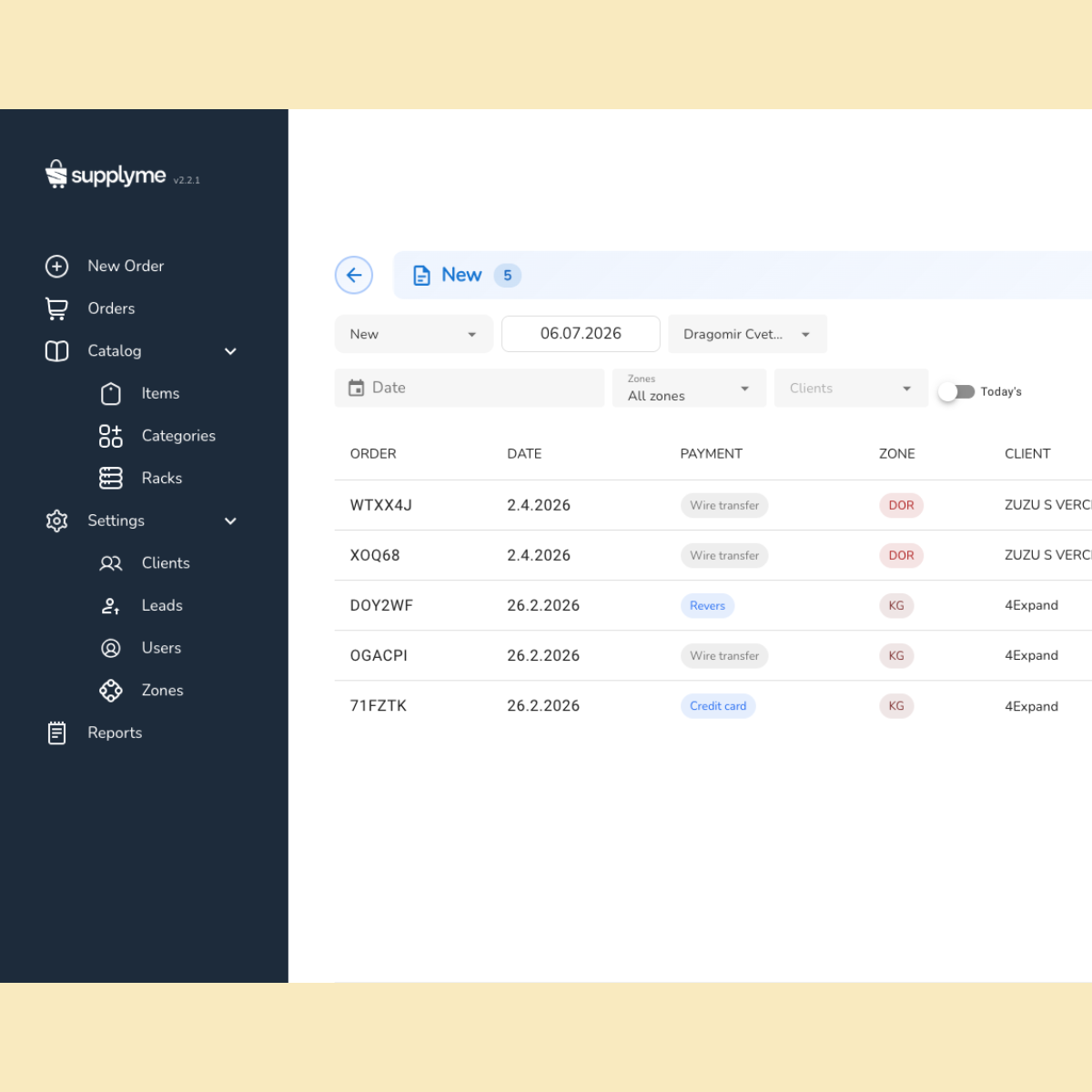Click the calendar icon in Date field

coord(357,388)
